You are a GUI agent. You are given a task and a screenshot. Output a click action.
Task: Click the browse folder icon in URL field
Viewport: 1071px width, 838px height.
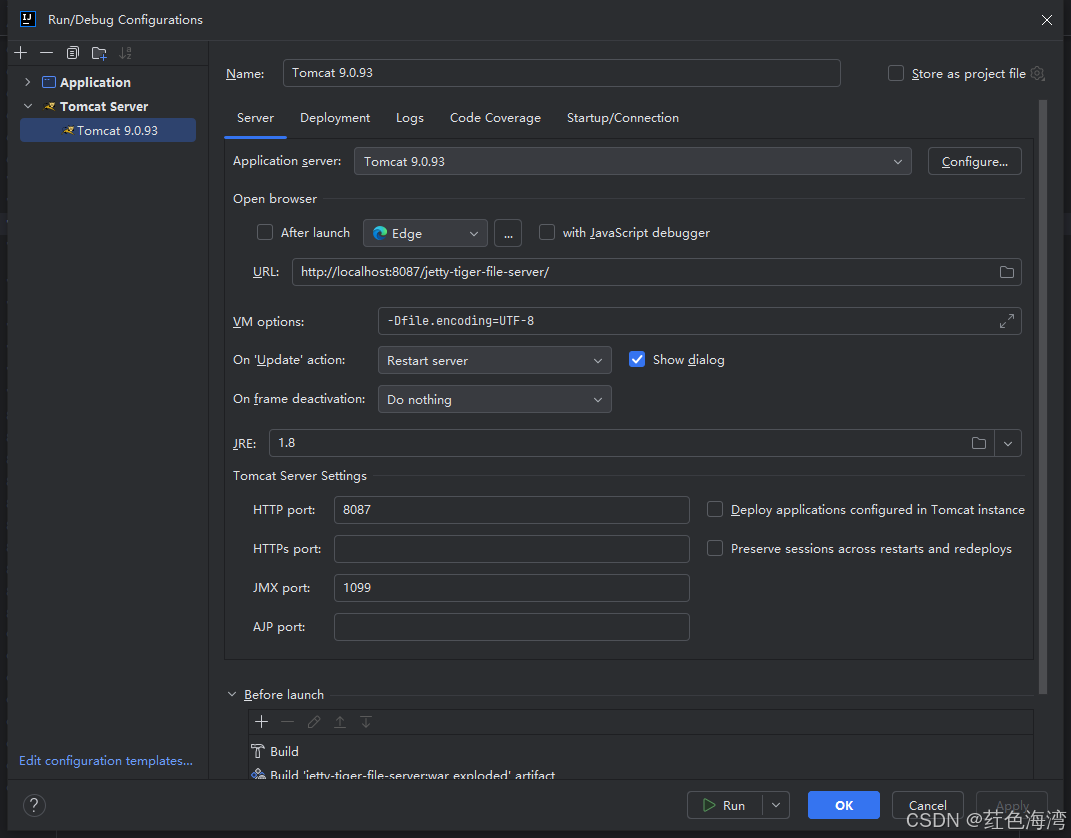pyautogui.click(x=1007, y=272)
